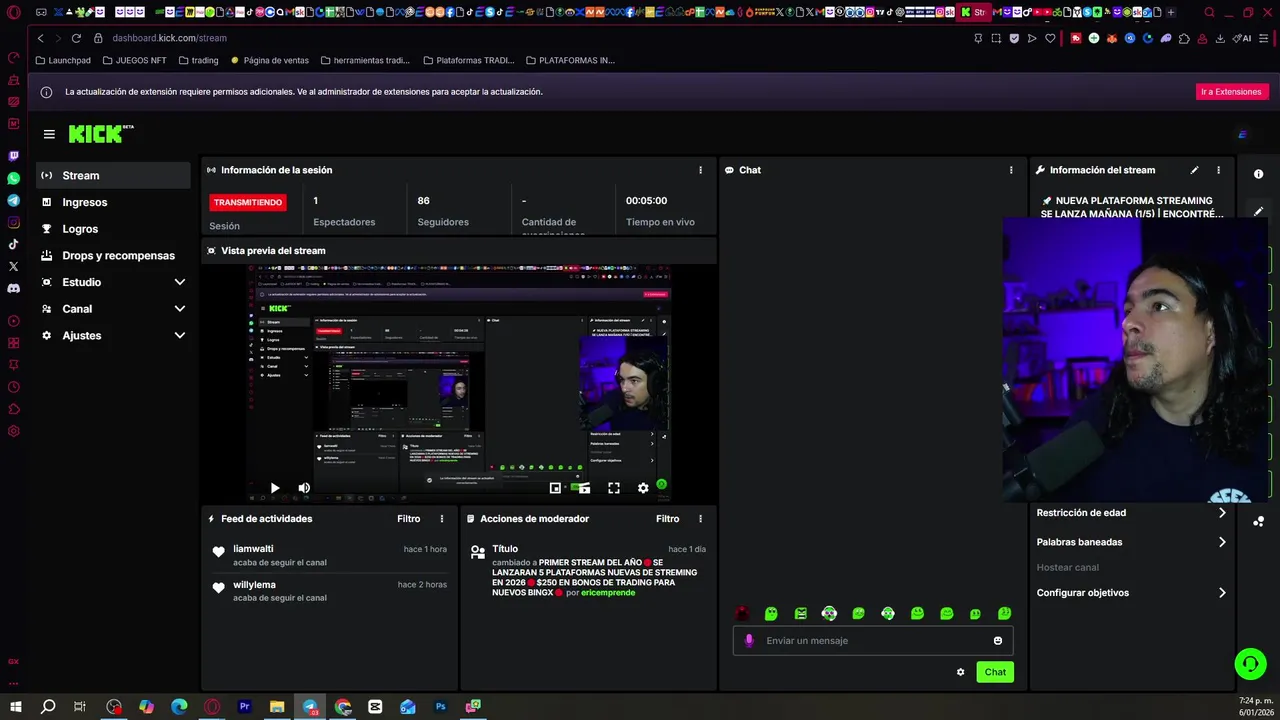Click the TRANSMITIENDO status badge

[248, 202]
